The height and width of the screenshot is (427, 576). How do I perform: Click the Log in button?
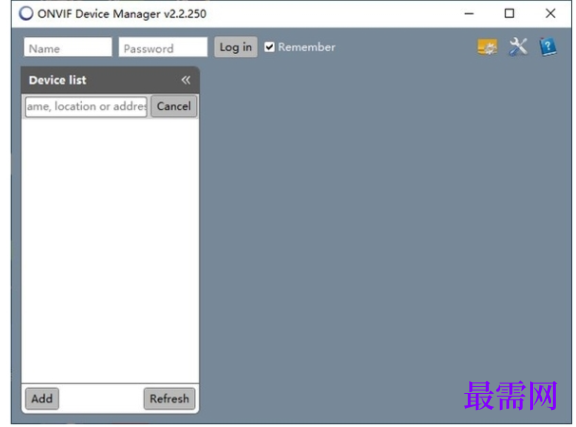click(235, 47)
